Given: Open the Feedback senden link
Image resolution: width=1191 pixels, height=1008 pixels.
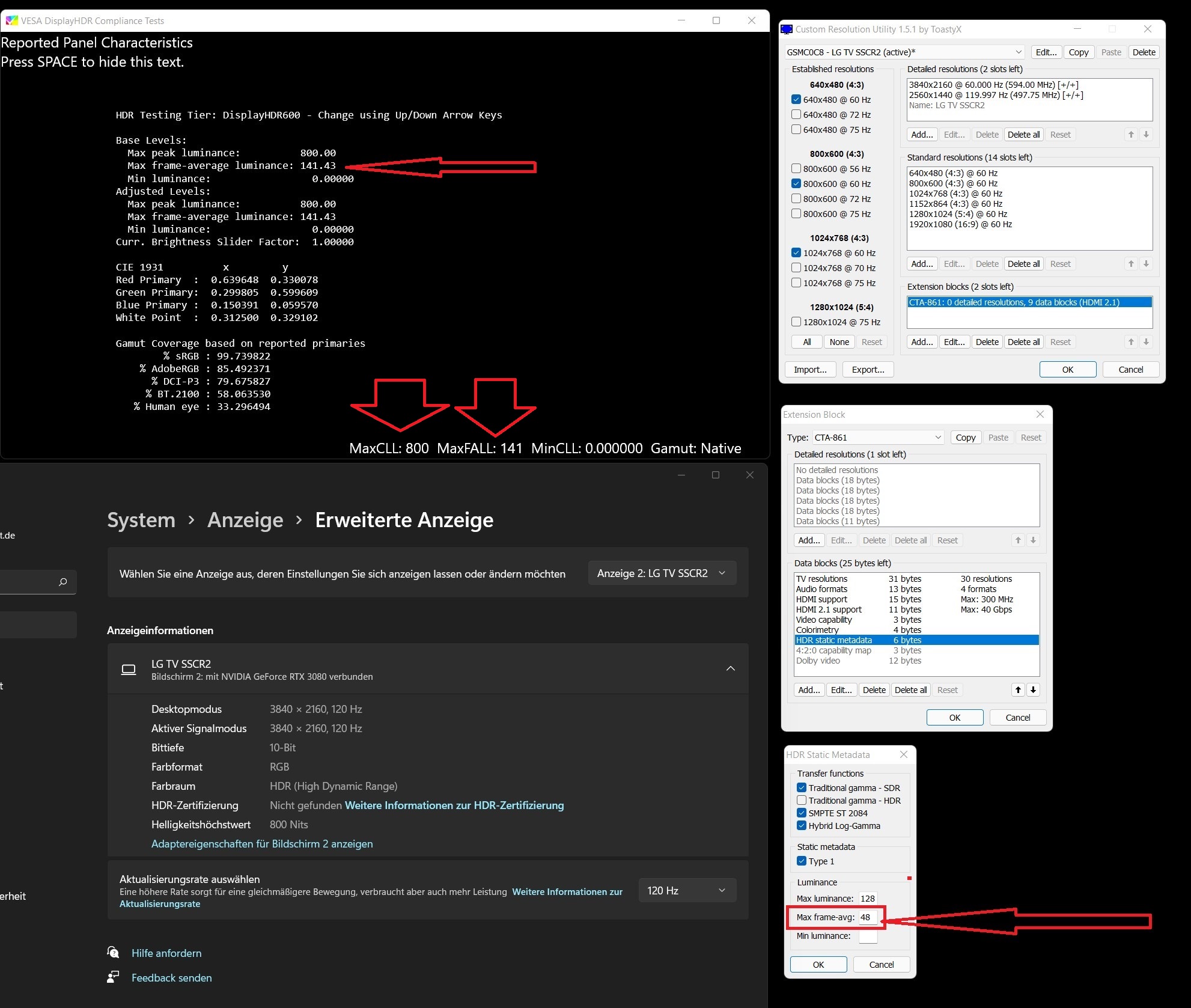Looking at the screenshot, I should [x=172, y=978].
